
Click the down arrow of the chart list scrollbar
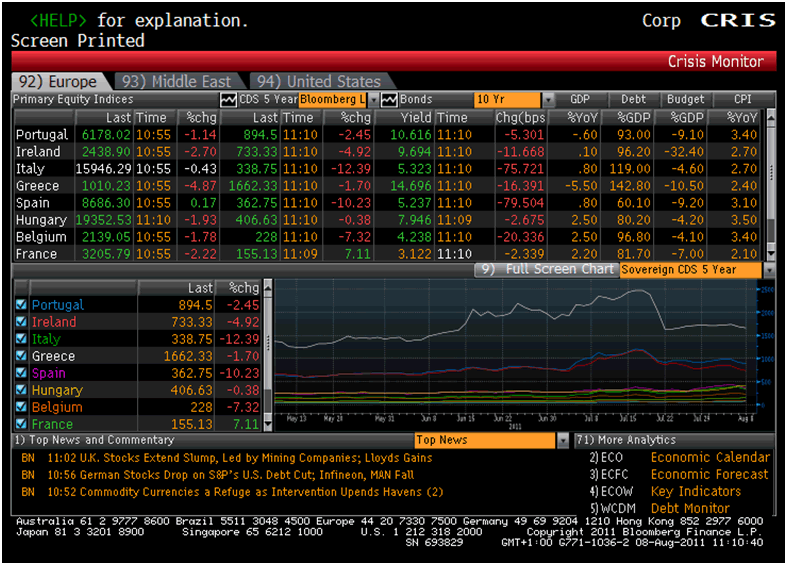click(268, 425)
